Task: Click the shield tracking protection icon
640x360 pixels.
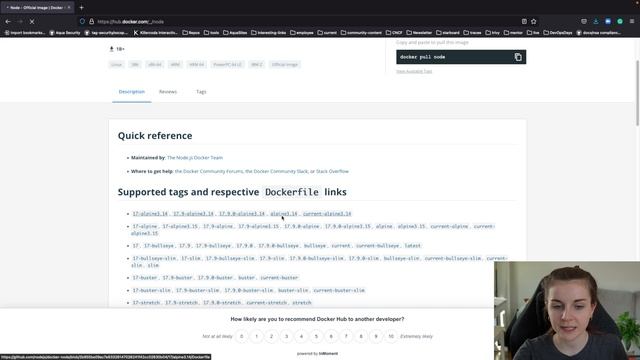Action: tap(82, 21)
